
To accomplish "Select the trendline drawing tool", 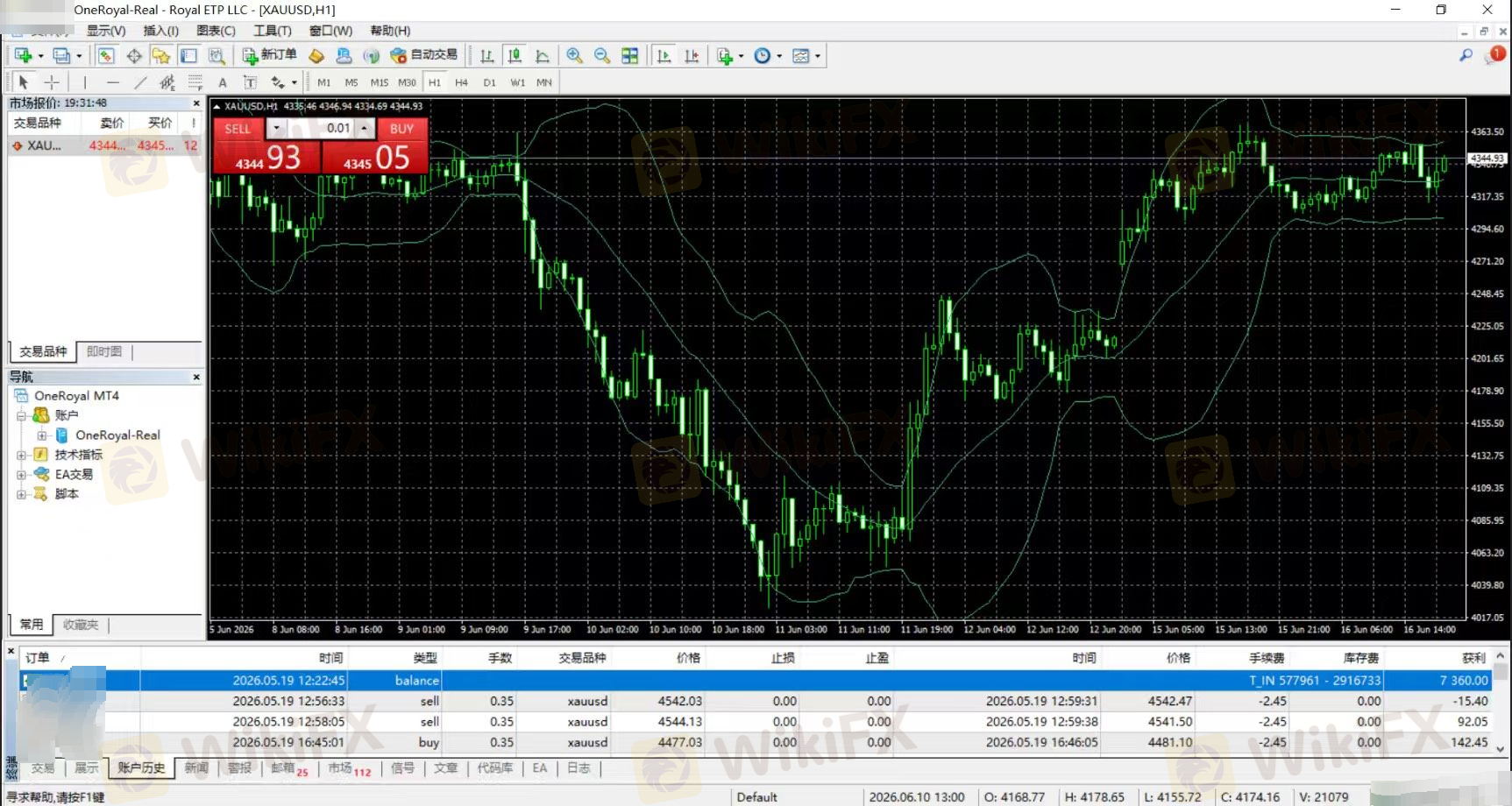I will 140,82.
